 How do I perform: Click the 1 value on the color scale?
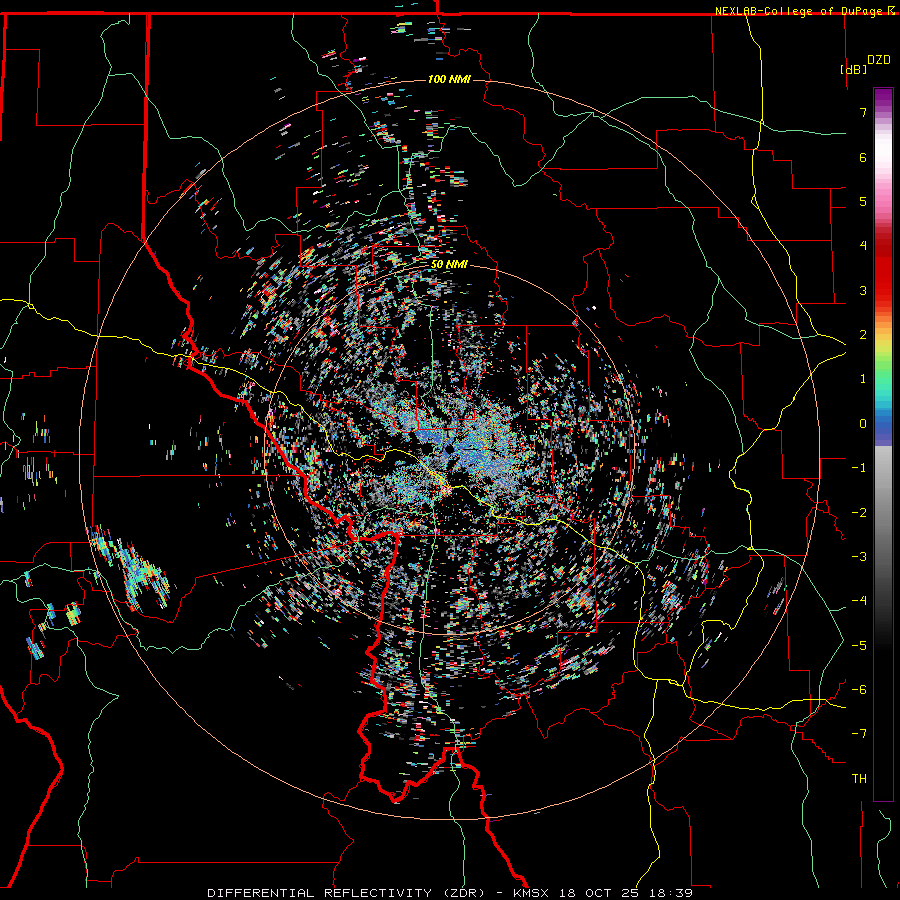point(863,379)
